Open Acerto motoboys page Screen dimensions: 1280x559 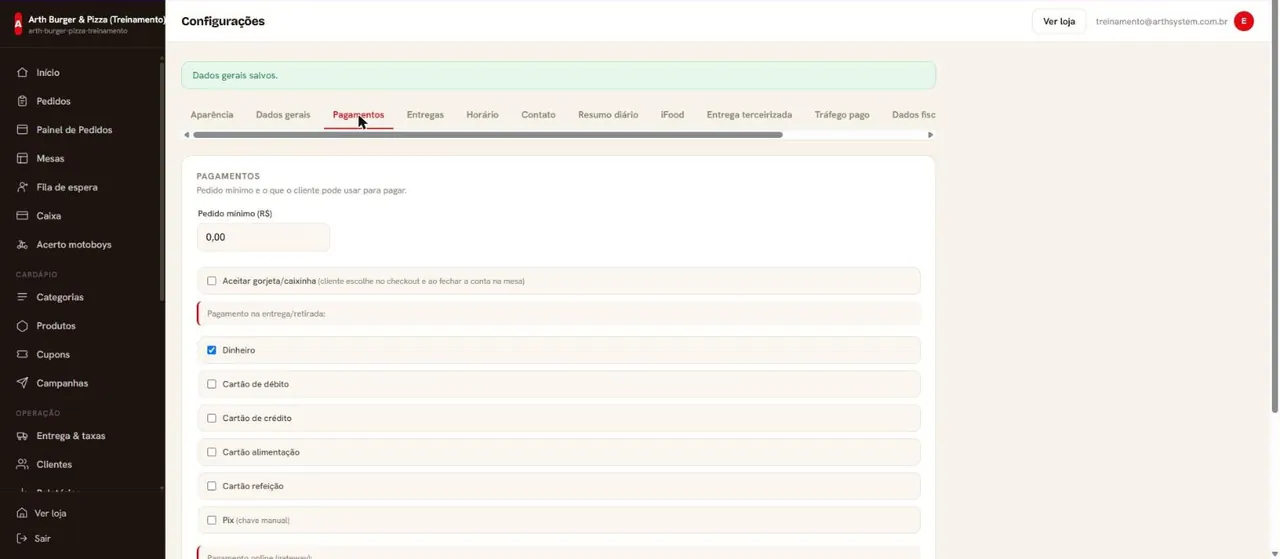(74, 244)
